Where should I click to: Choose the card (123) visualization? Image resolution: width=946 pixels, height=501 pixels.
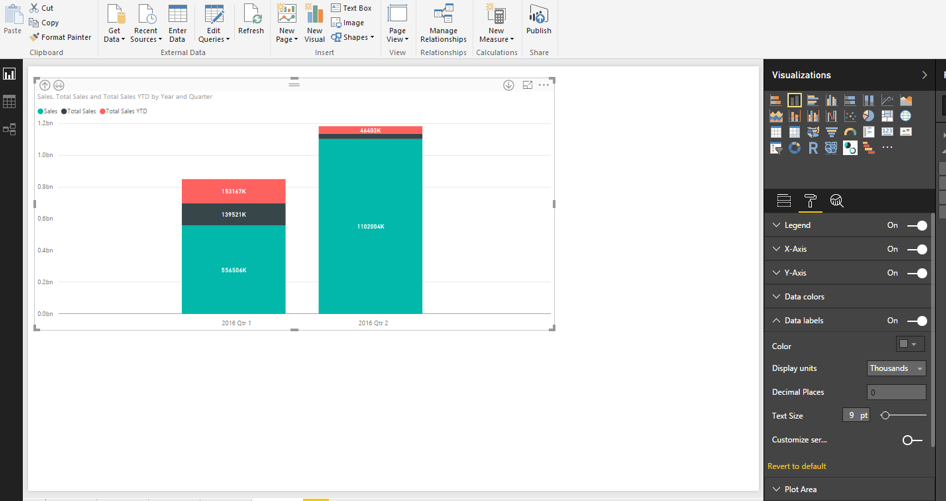(887, 132)
